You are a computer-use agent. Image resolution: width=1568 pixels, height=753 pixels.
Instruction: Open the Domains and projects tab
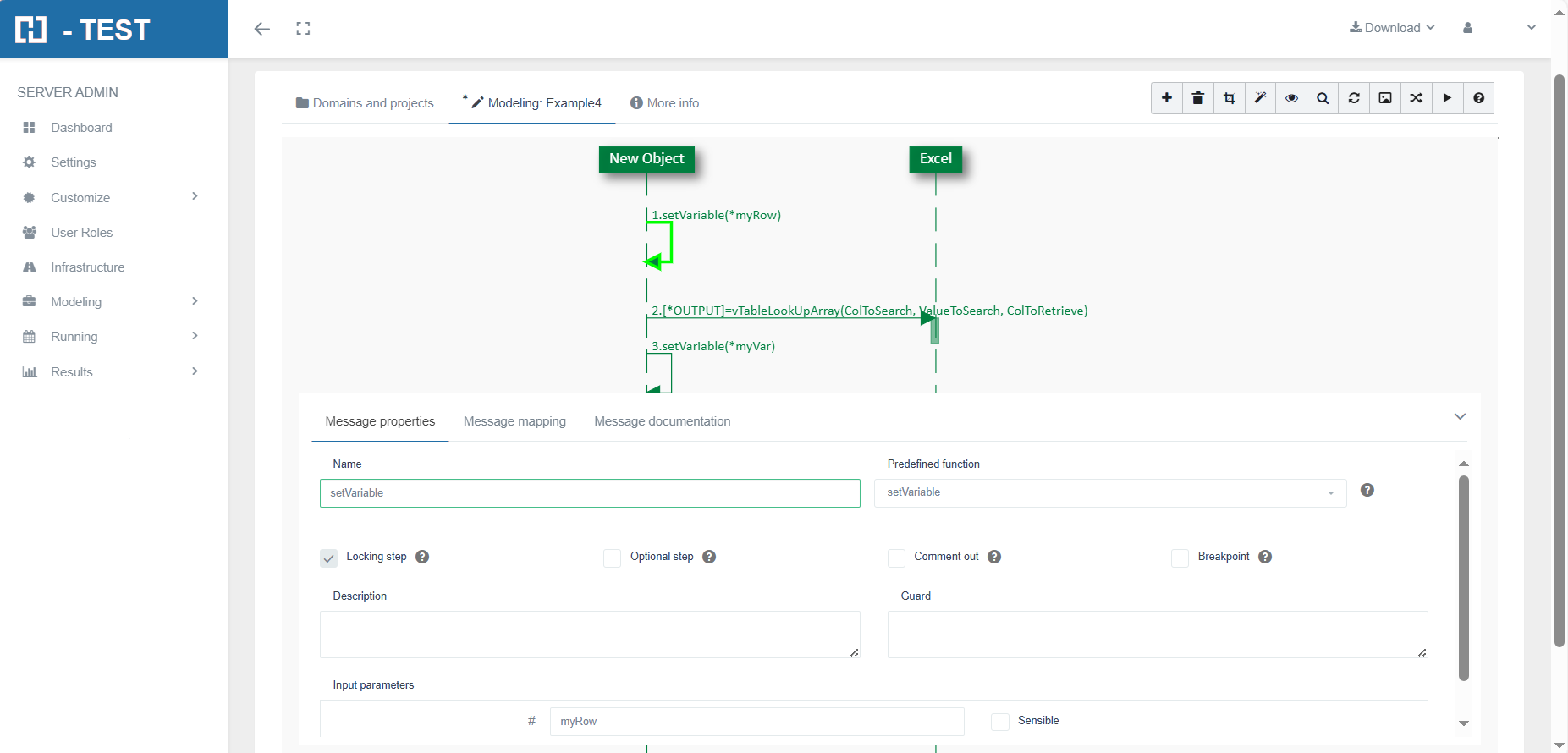[x=365, y=103]
